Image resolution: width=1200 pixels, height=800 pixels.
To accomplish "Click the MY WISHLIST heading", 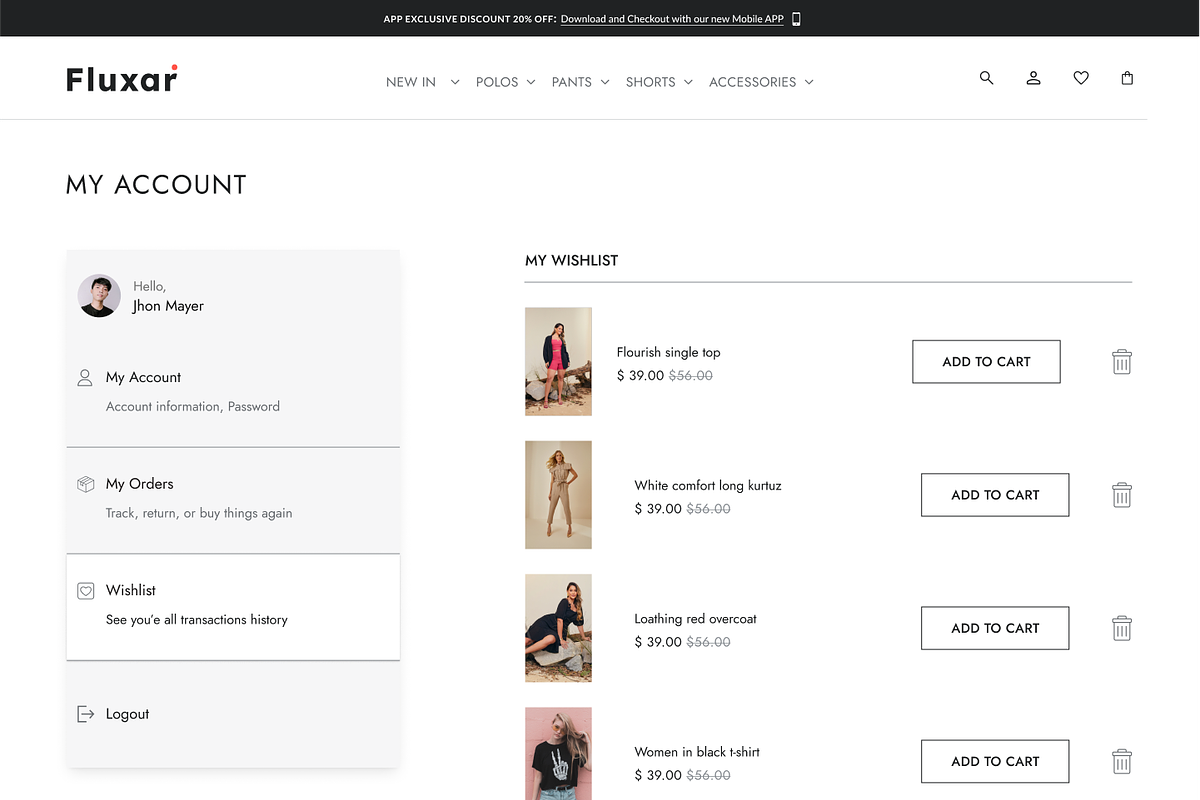I will click(572, 260).
